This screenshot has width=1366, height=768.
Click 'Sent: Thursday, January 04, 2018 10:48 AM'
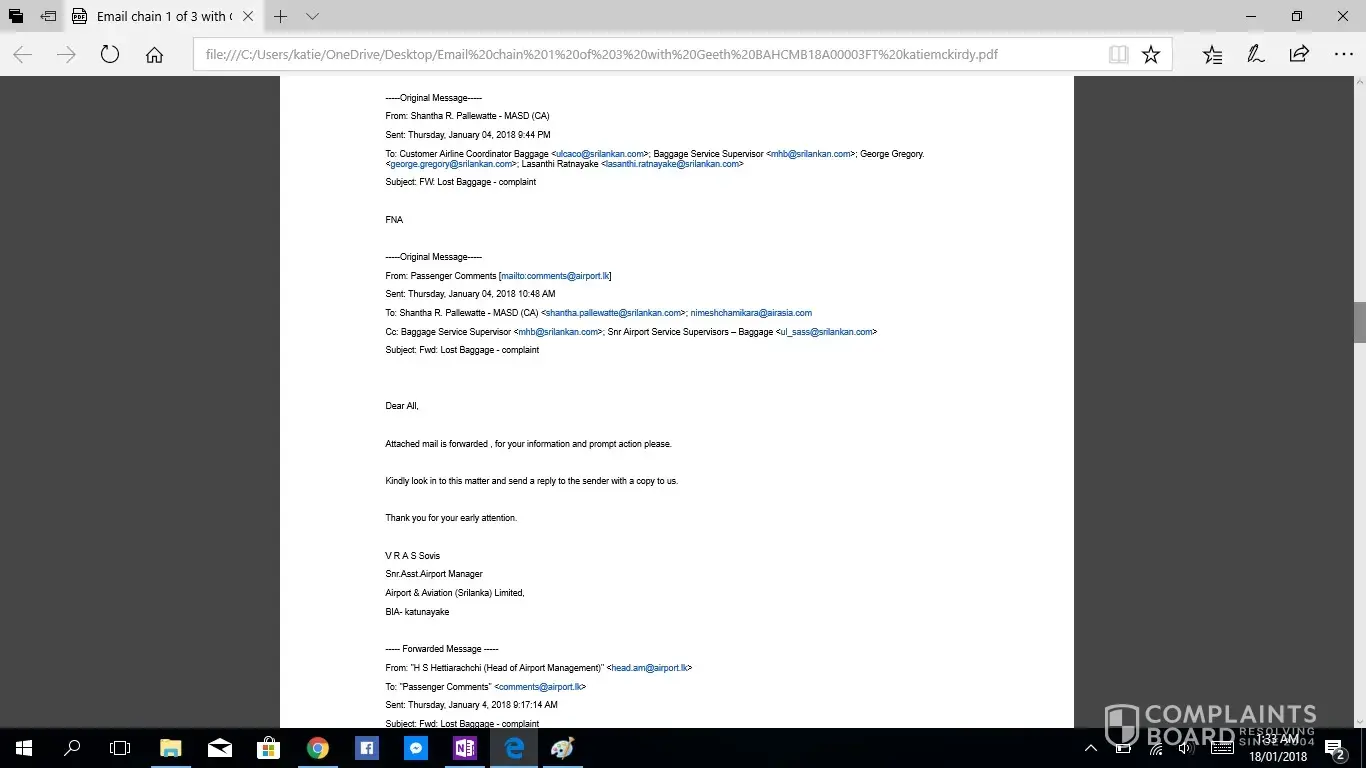coord(470,295)
